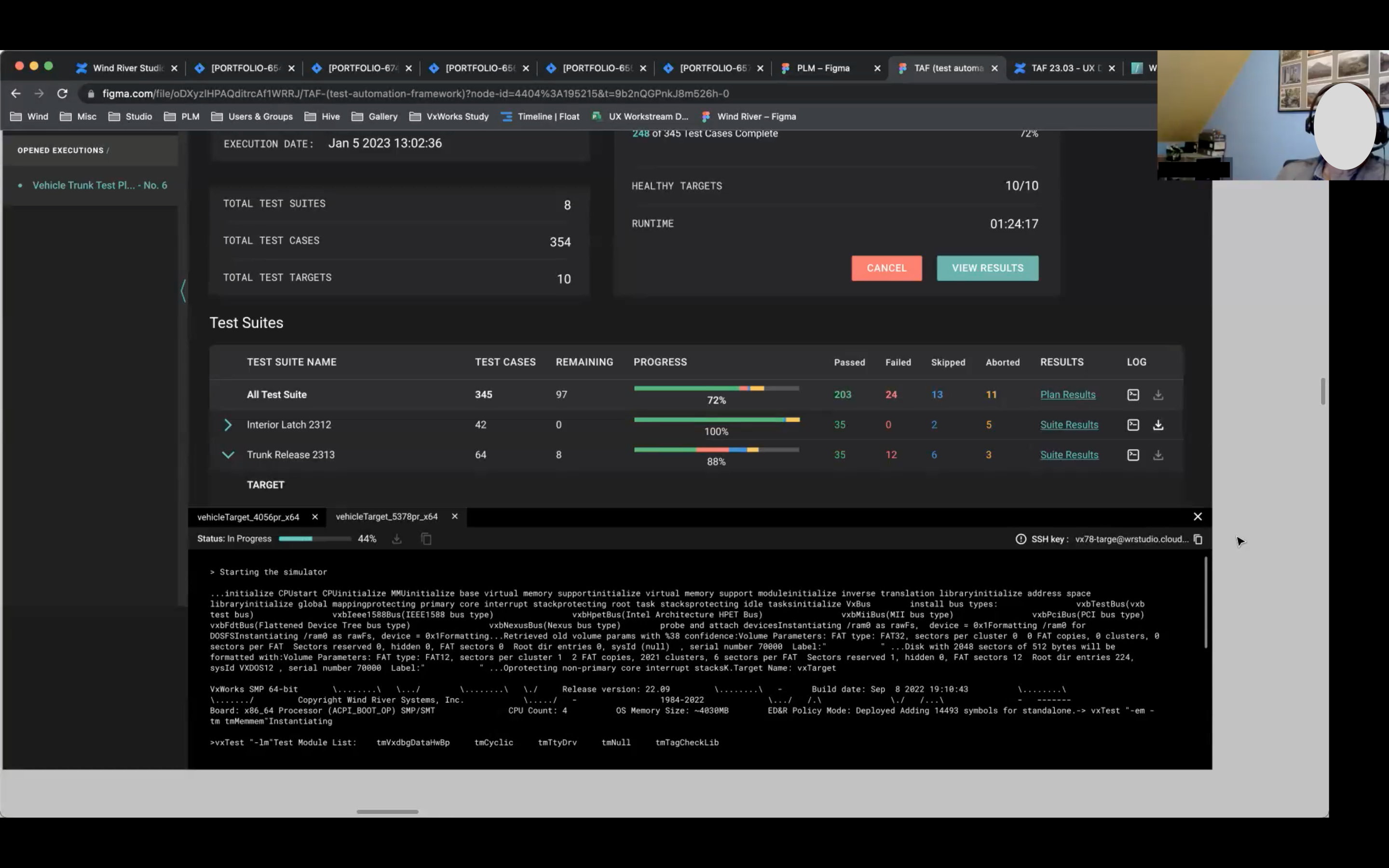Expand the Interior Latch 2312 row
1389x868 pixels.
click(228, 425)
